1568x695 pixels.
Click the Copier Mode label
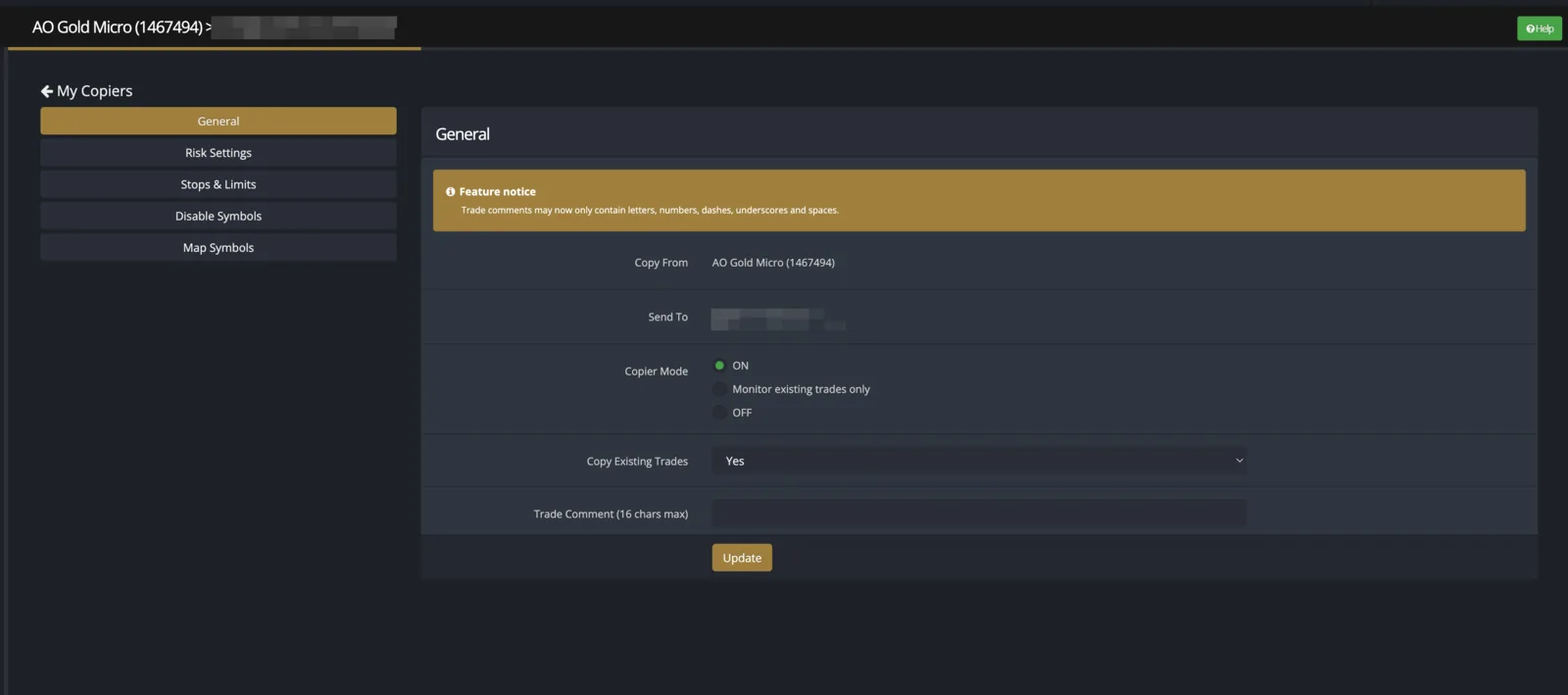click(656, 372)
